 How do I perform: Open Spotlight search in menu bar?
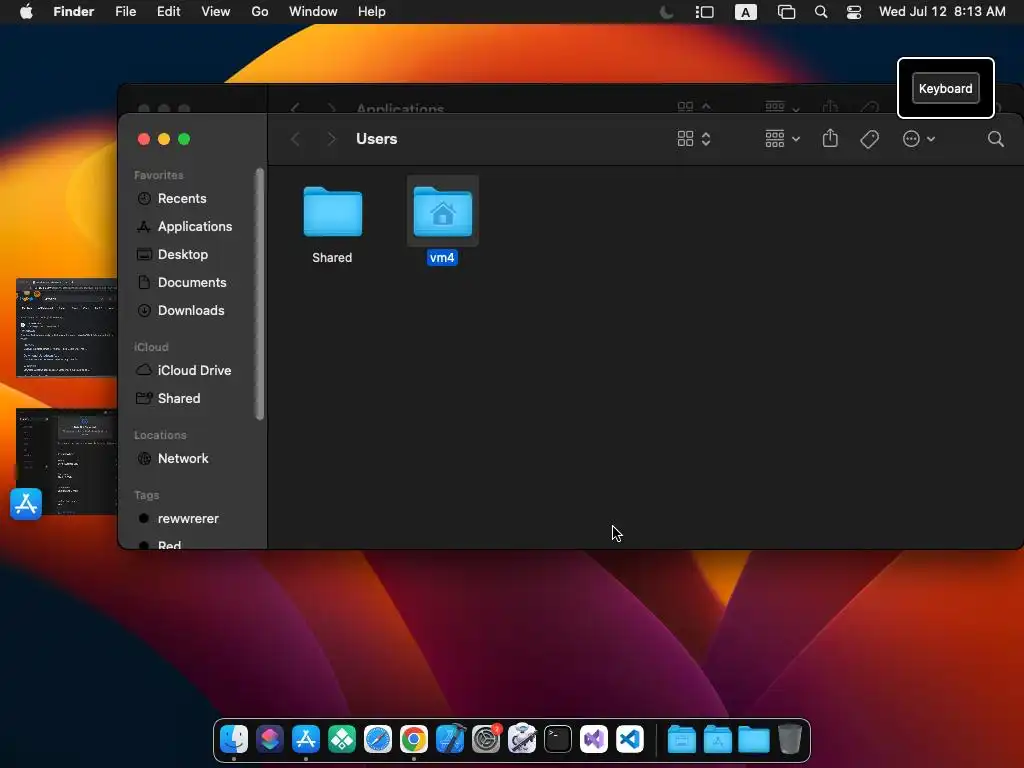[821, 12]
